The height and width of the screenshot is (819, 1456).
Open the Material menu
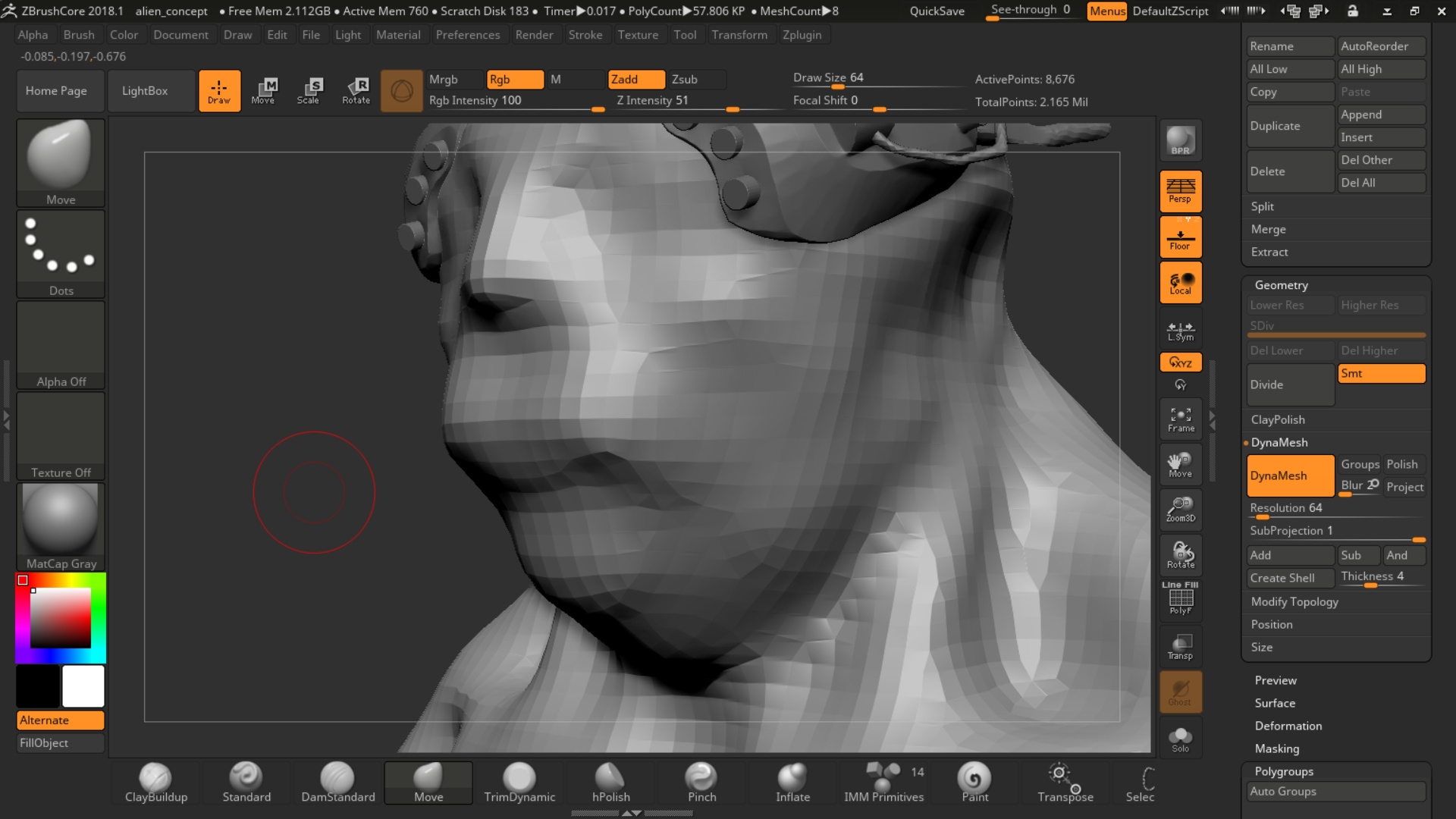pos(398,35)
